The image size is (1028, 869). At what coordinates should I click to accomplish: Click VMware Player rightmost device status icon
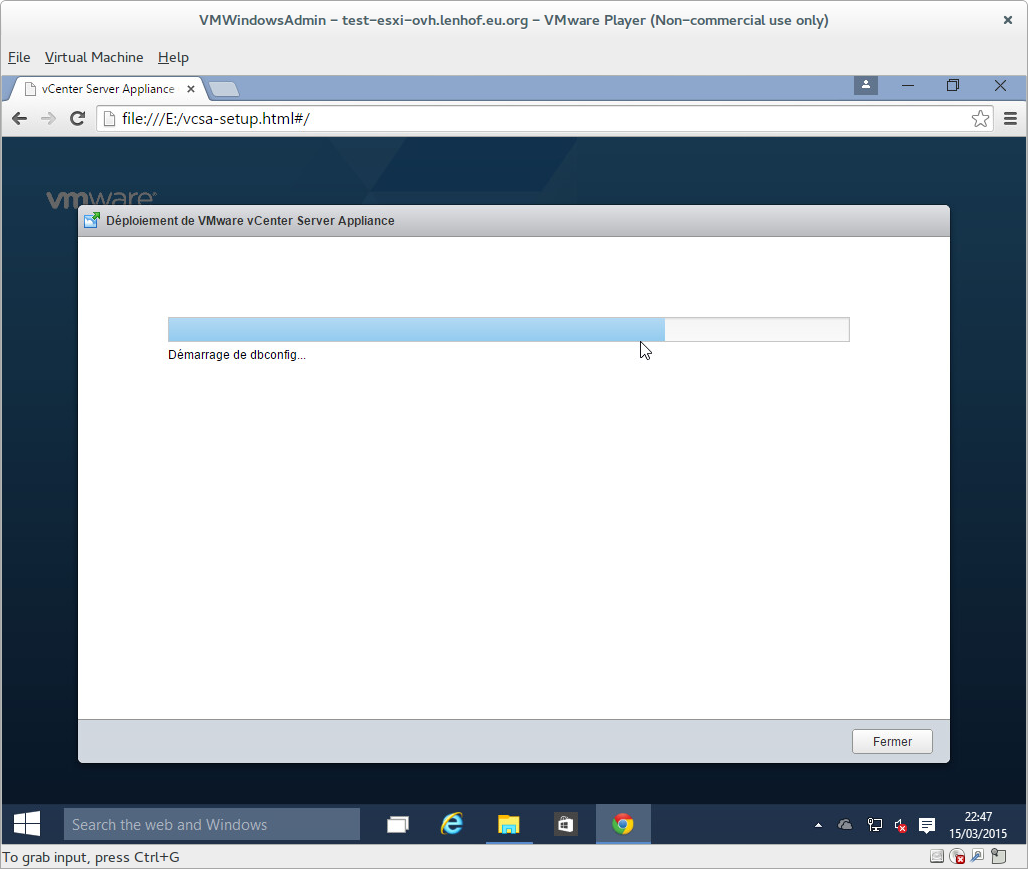(x=998, y=856)
